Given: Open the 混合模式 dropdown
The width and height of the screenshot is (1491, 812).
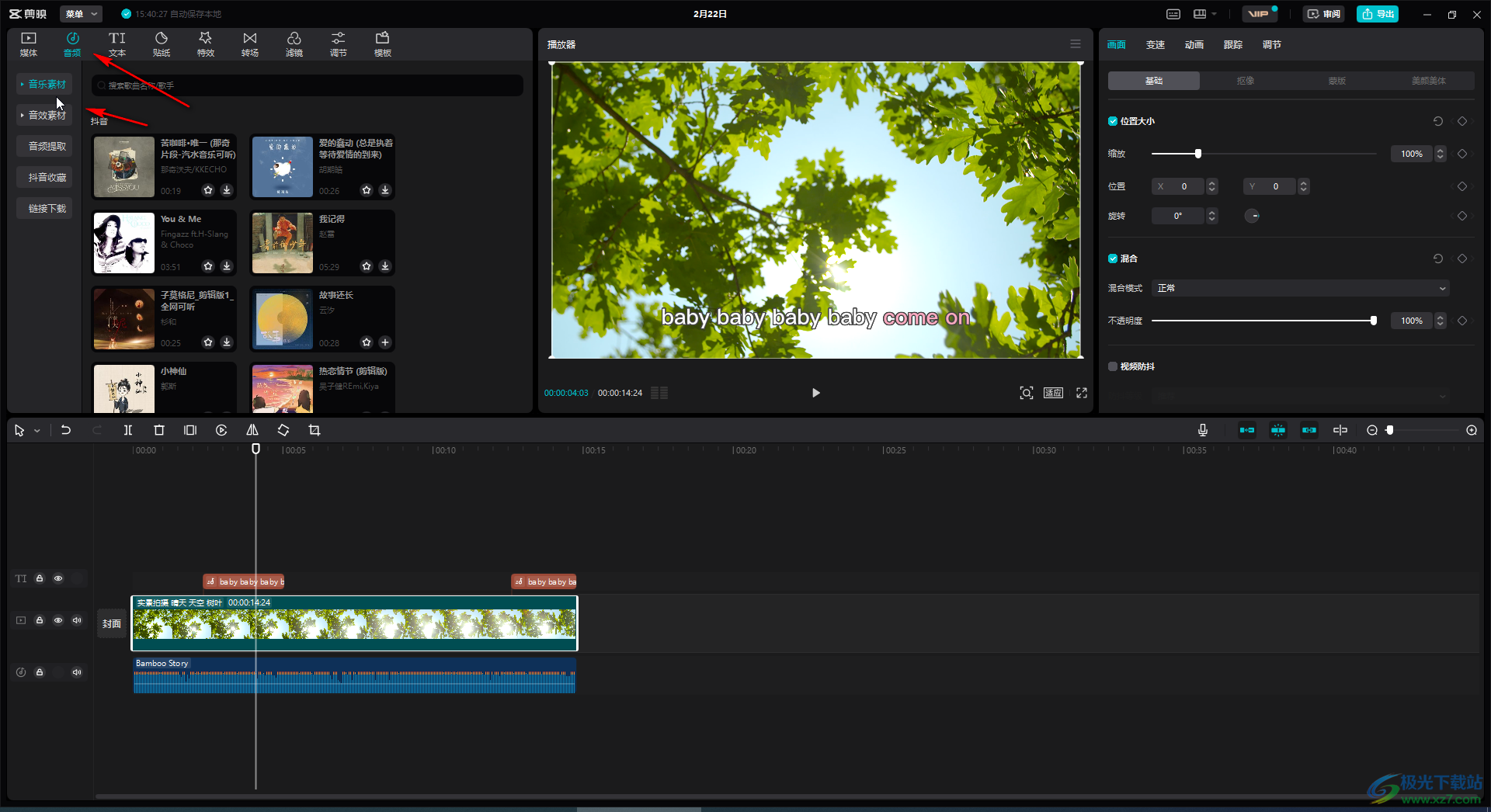Looking at the screenshot, I should 1300,288.
